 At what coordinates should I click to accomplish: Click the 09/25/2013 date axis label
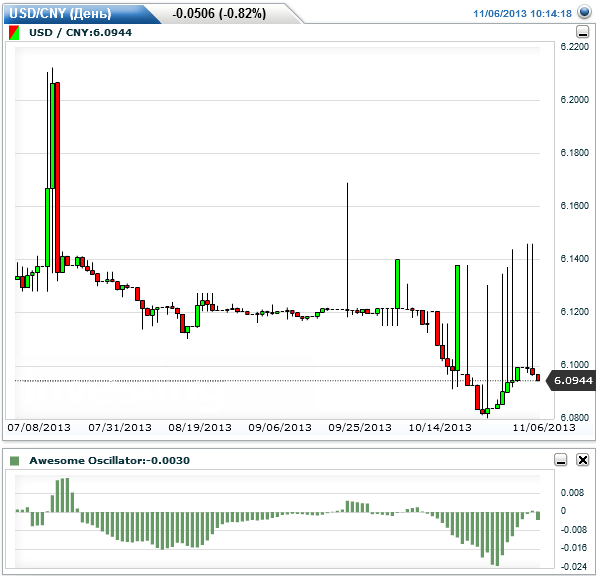click(360, 427)
